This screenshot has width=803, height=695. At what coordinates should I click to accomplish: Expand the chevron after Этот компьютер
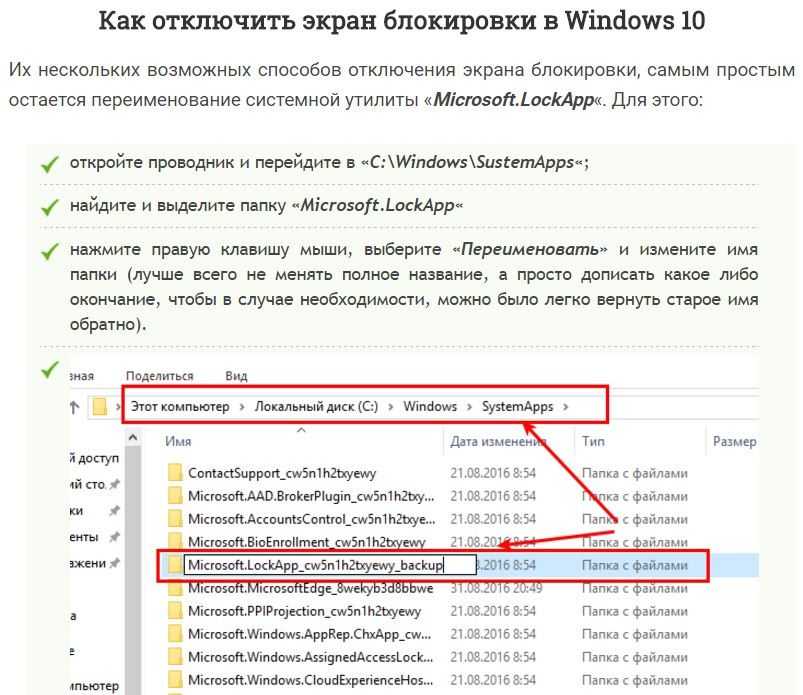[x=242, y=407]
